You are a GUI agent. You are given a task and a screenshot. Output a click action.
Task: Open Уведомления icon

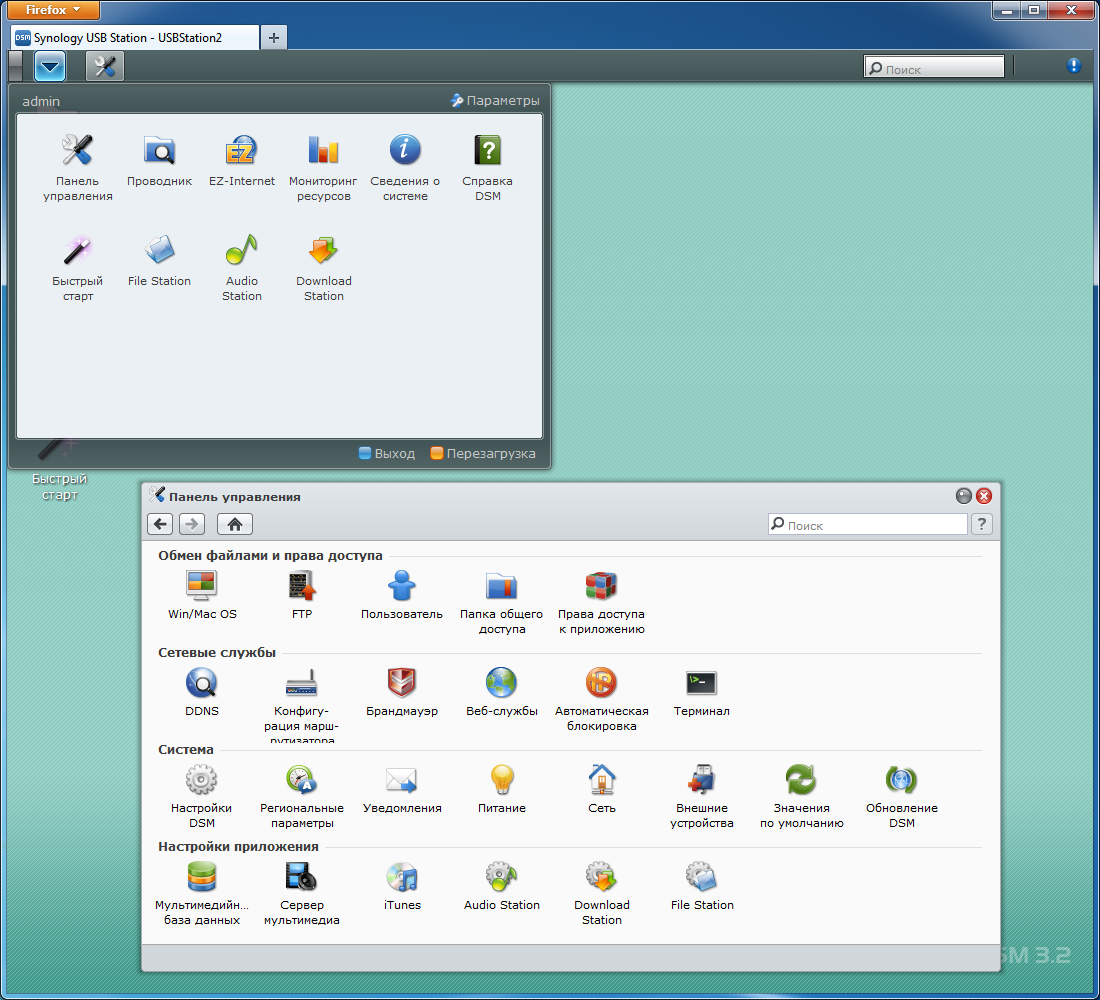pyautogui.click(x=402, y=789)
